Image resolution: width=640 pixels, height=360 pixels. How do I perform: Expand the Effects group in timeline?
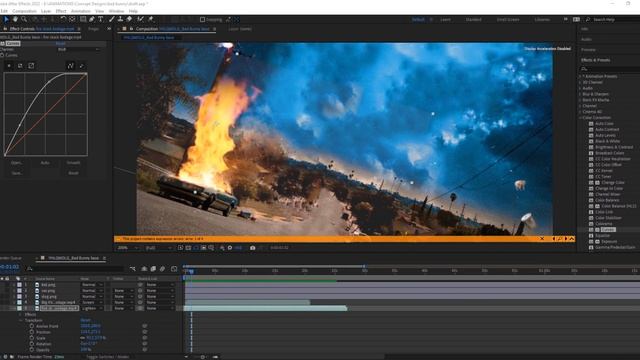tap(21, 314)
